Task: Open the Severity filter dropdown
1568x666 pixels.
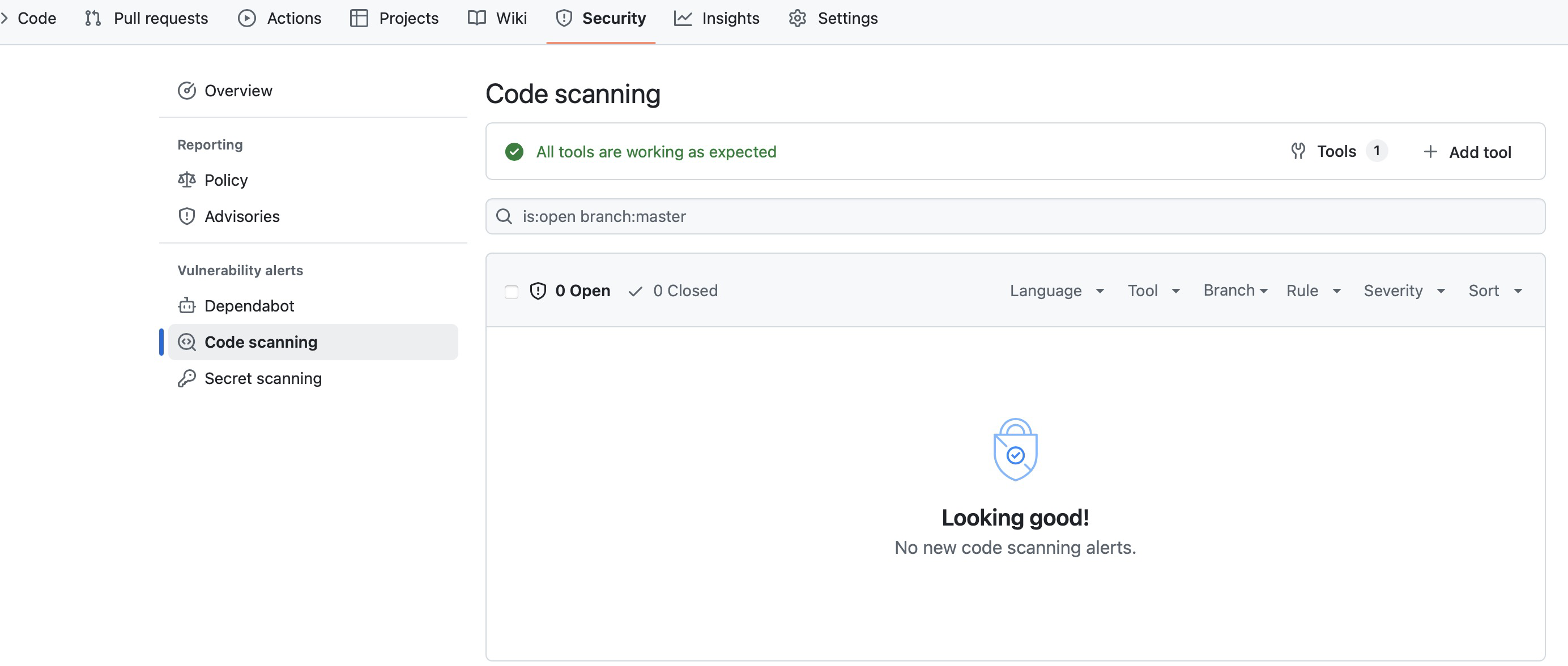Action: 1404,291
